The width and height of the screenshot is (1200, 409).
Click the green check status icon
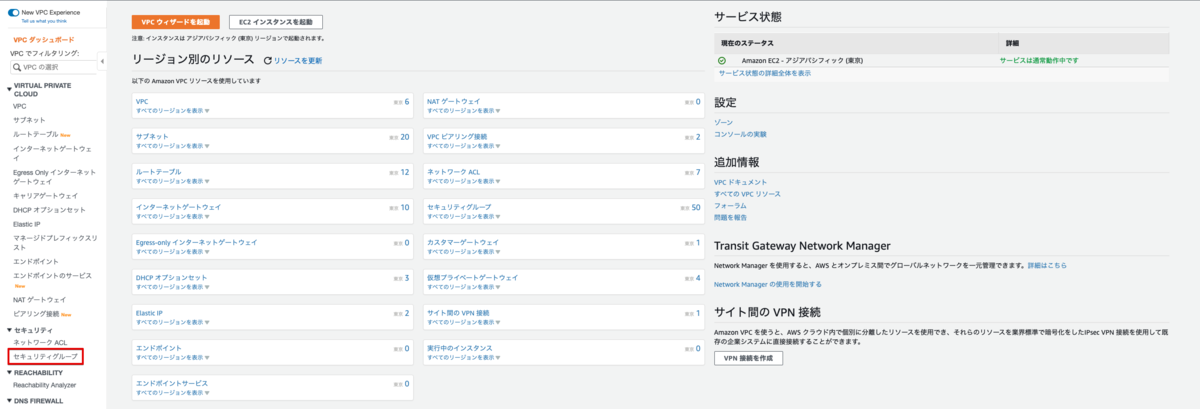[722, 60]
